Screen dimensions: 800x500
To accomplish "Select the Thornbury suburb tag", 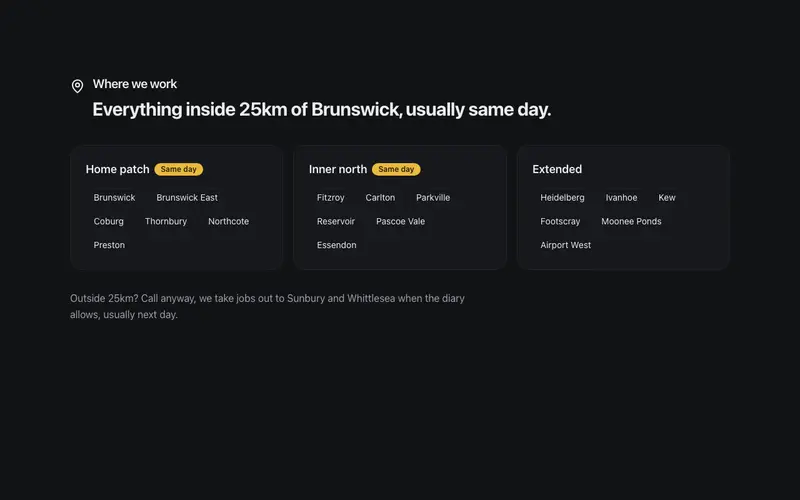I will pos(166,221).
